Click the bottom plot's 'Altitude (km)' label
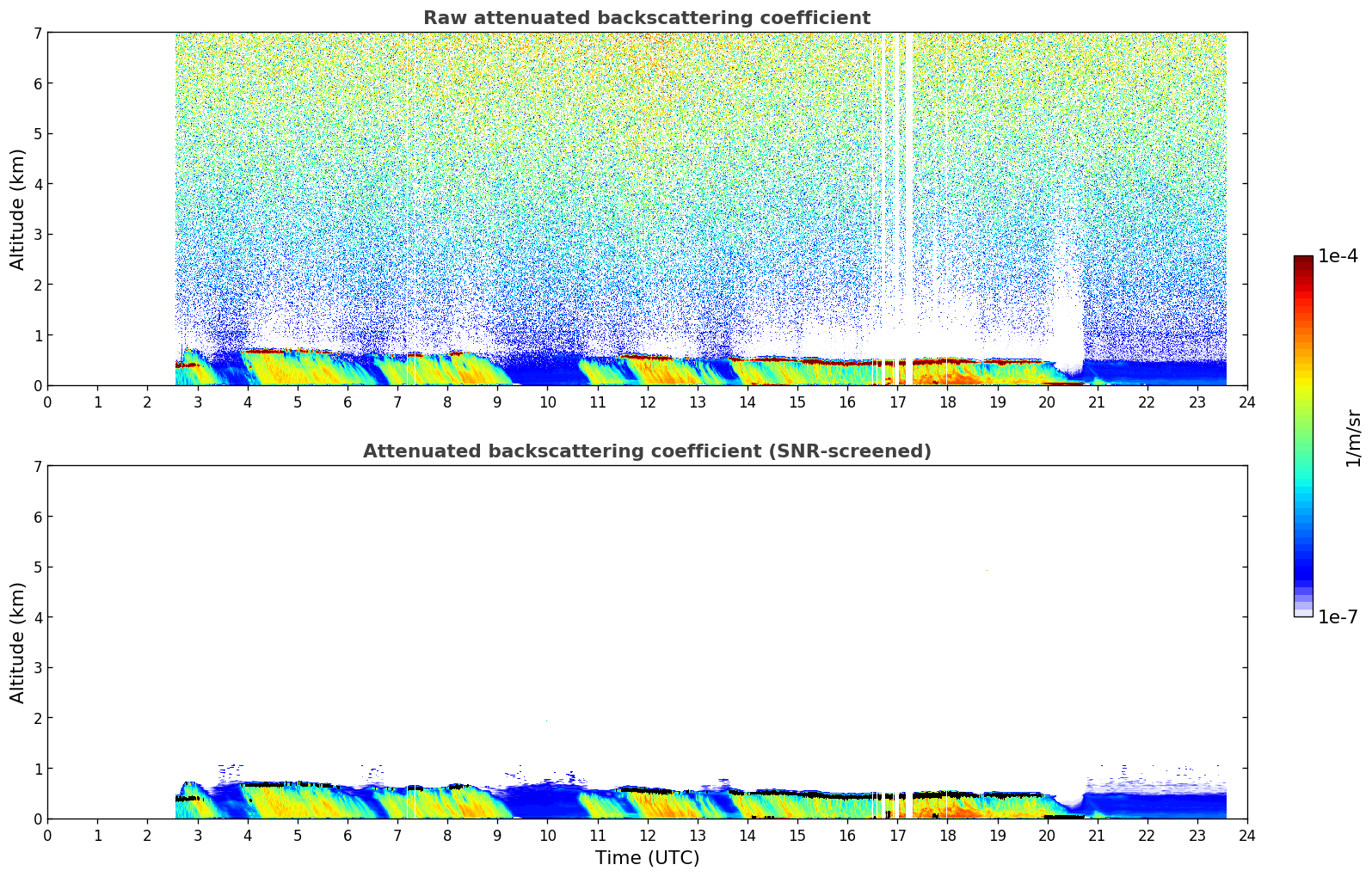Screen dimensions: 1372x877 click(x=18, y=642)
